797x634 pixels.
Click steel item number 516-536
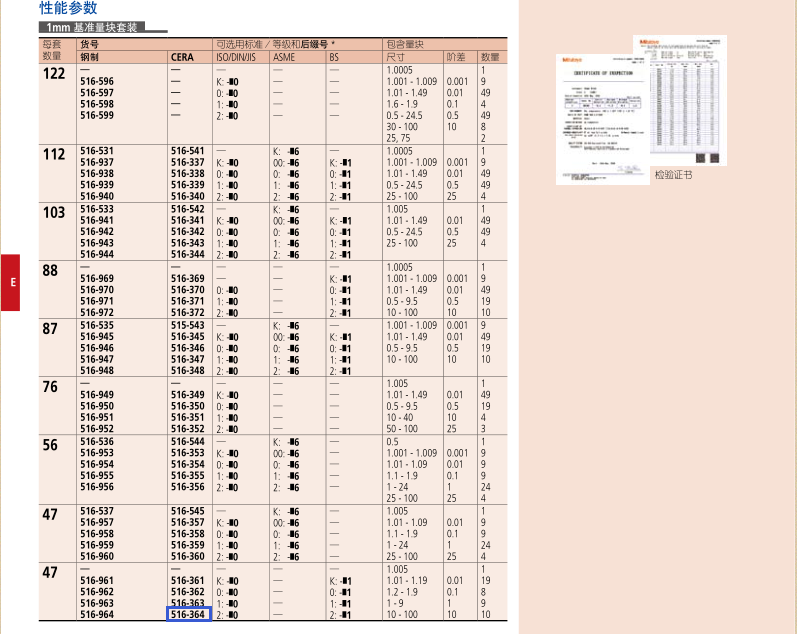(97, 442)
